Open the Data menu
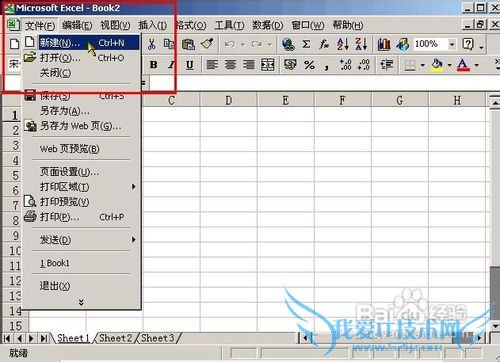 click(268, 25)
